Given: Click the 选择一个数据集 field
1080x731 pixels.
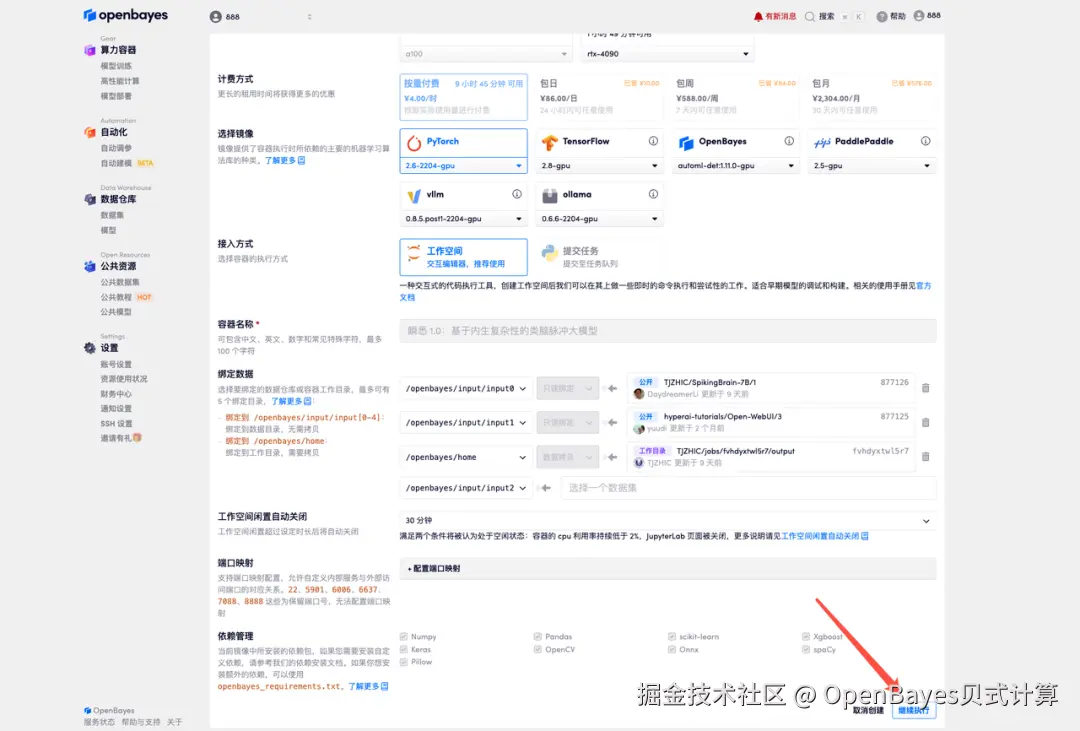Looking at the screenshot, I should coord(748,488).
